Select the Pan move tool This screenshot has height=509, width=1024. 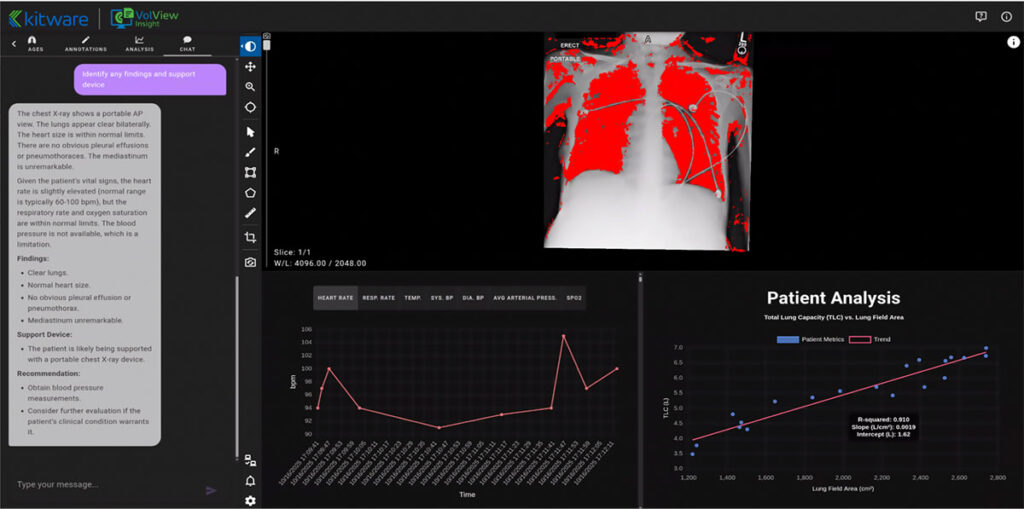click(x=250, y=67)
